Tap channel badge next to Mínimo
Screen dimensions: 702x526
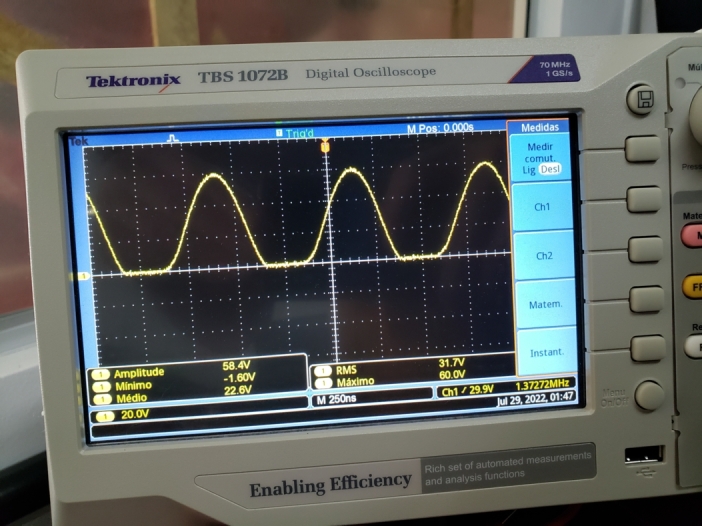pyautogui.click(x=101, y=387)
